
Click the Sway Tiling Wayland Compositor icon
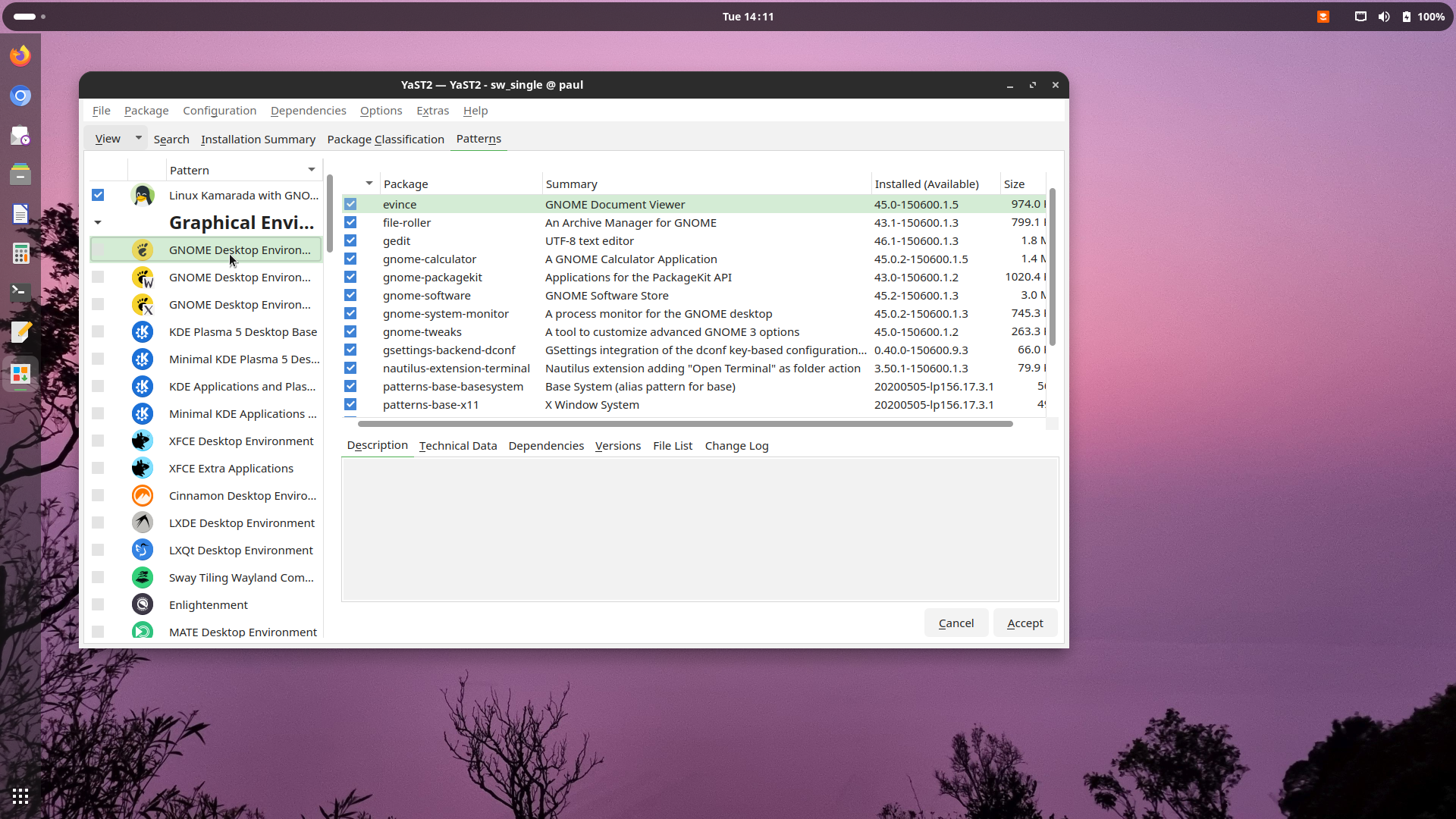point(143,577)
